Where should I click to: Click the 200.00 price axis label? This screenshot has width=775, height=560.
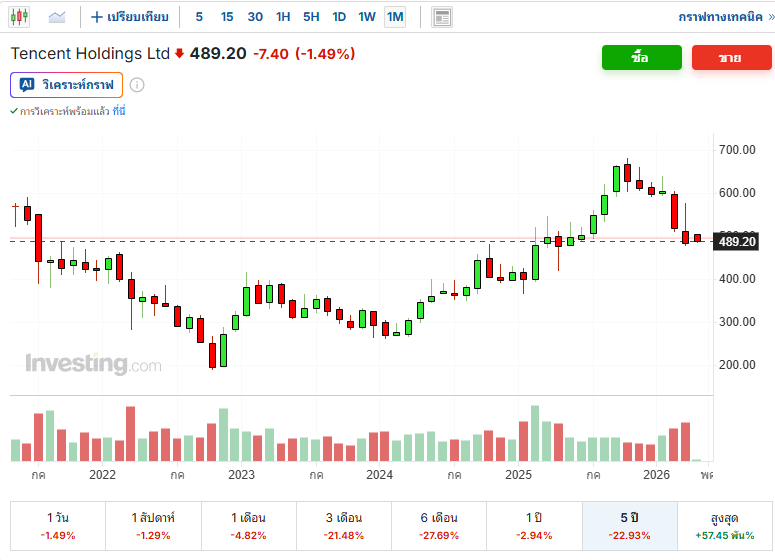(x=737, y=365)
